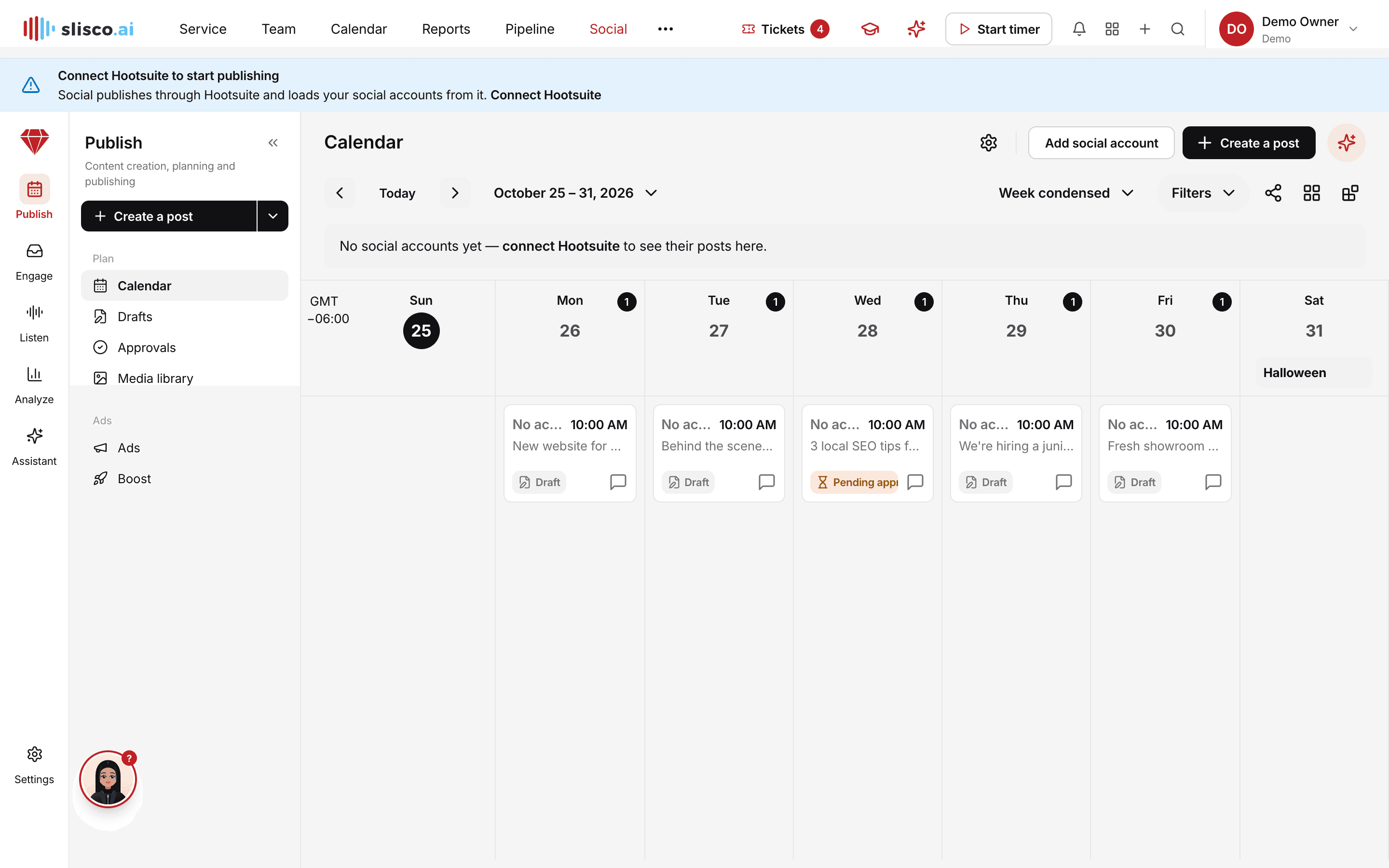
Task: Click the share calendar icon
Action: (x=1273, y=193)
